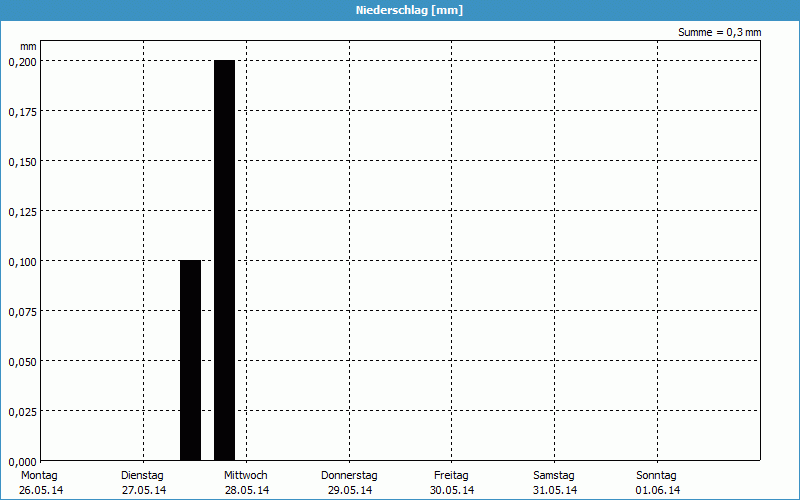Click the Freitag day label
This screenshot has width=800, height=500.
451,476
